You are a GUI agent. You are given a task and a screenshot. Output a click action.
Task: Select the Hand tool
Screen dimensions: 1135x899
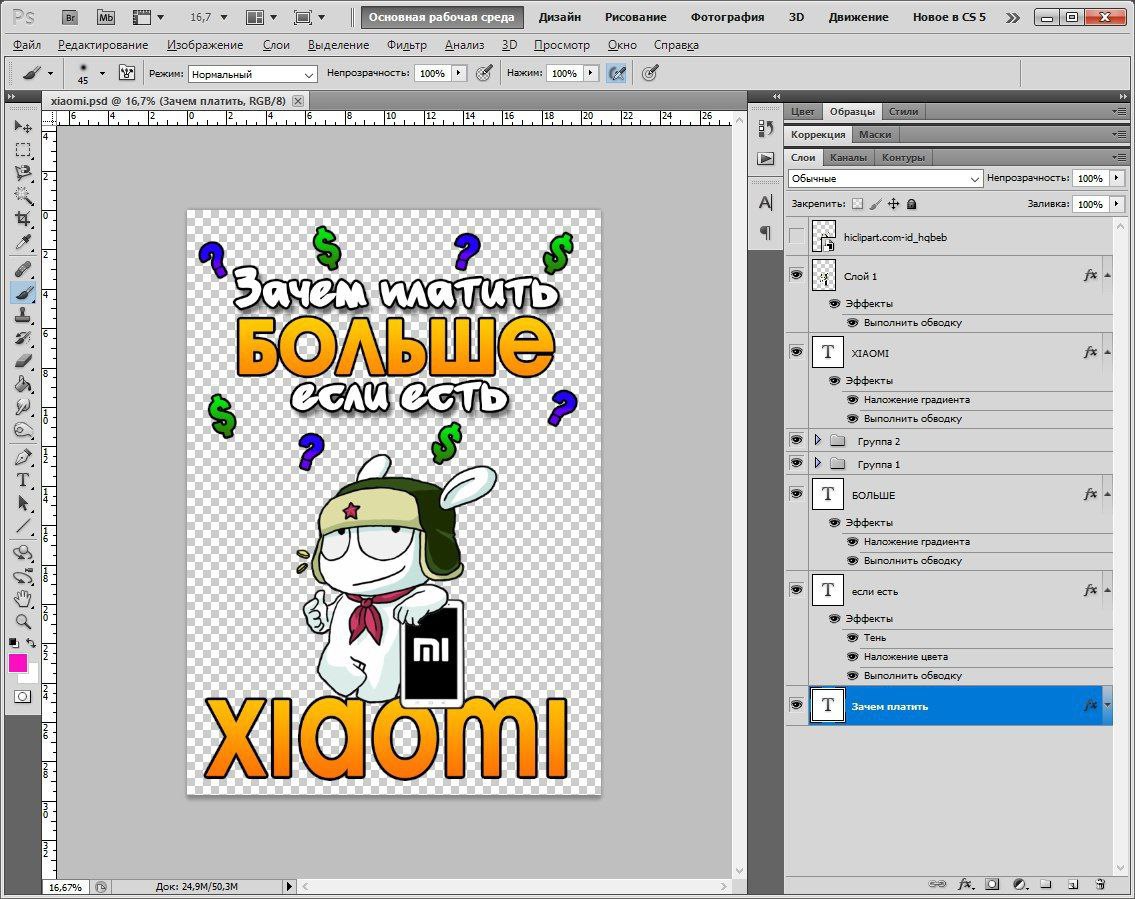pyautogui.click(x=22, y=599)
